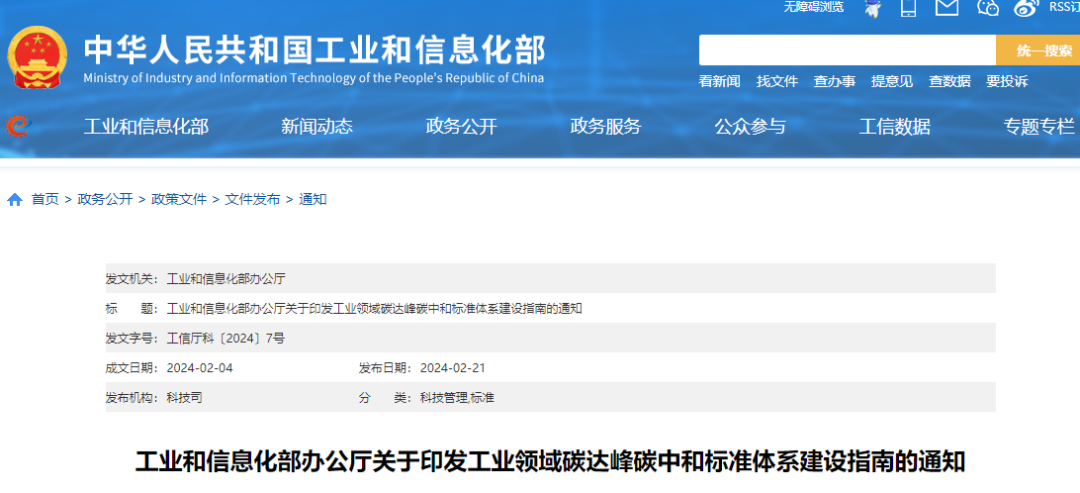Open the RSS subscription link

coord(1064,7)
